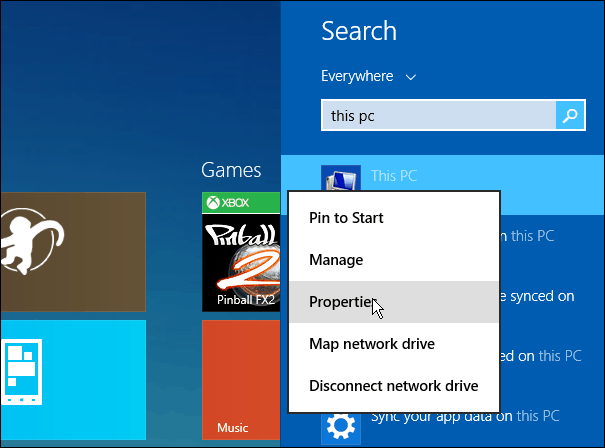This screenshot has height=448, width=605.
Task: Click the Games group heading
Action: tap(231, 170)
